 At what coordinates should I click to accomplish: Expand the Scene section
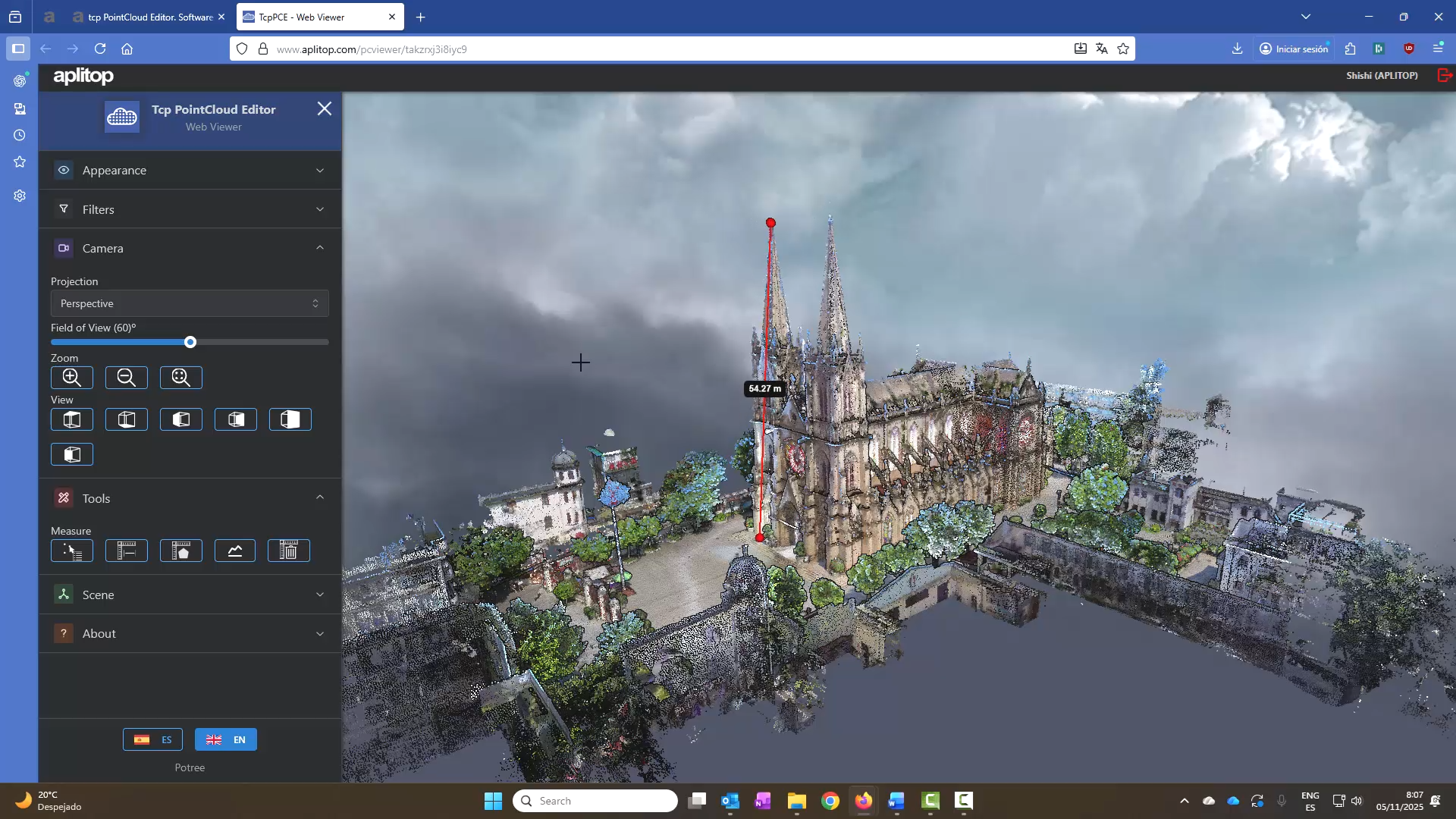190,595
